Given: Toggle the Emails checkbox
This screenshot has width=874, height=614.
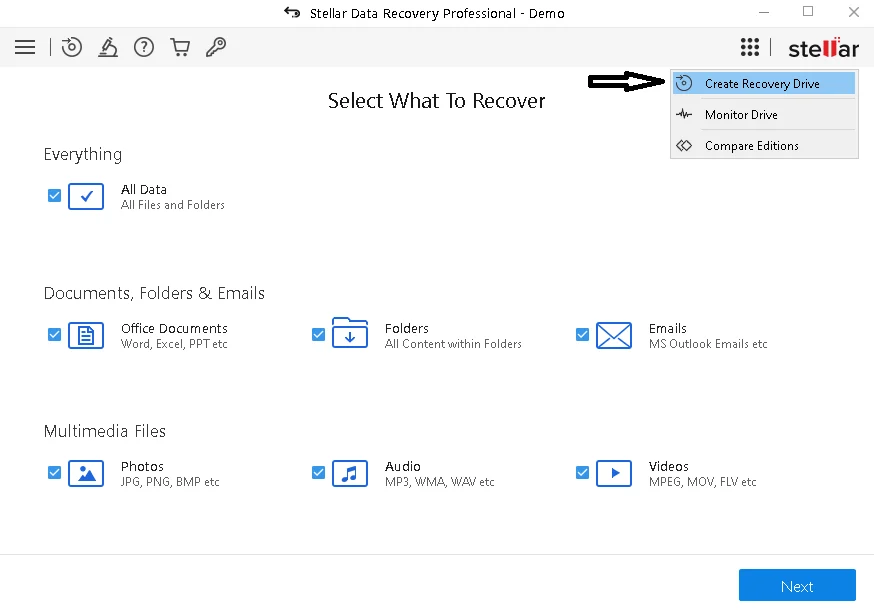Looking at the screenshot, I should pos(582,334).
